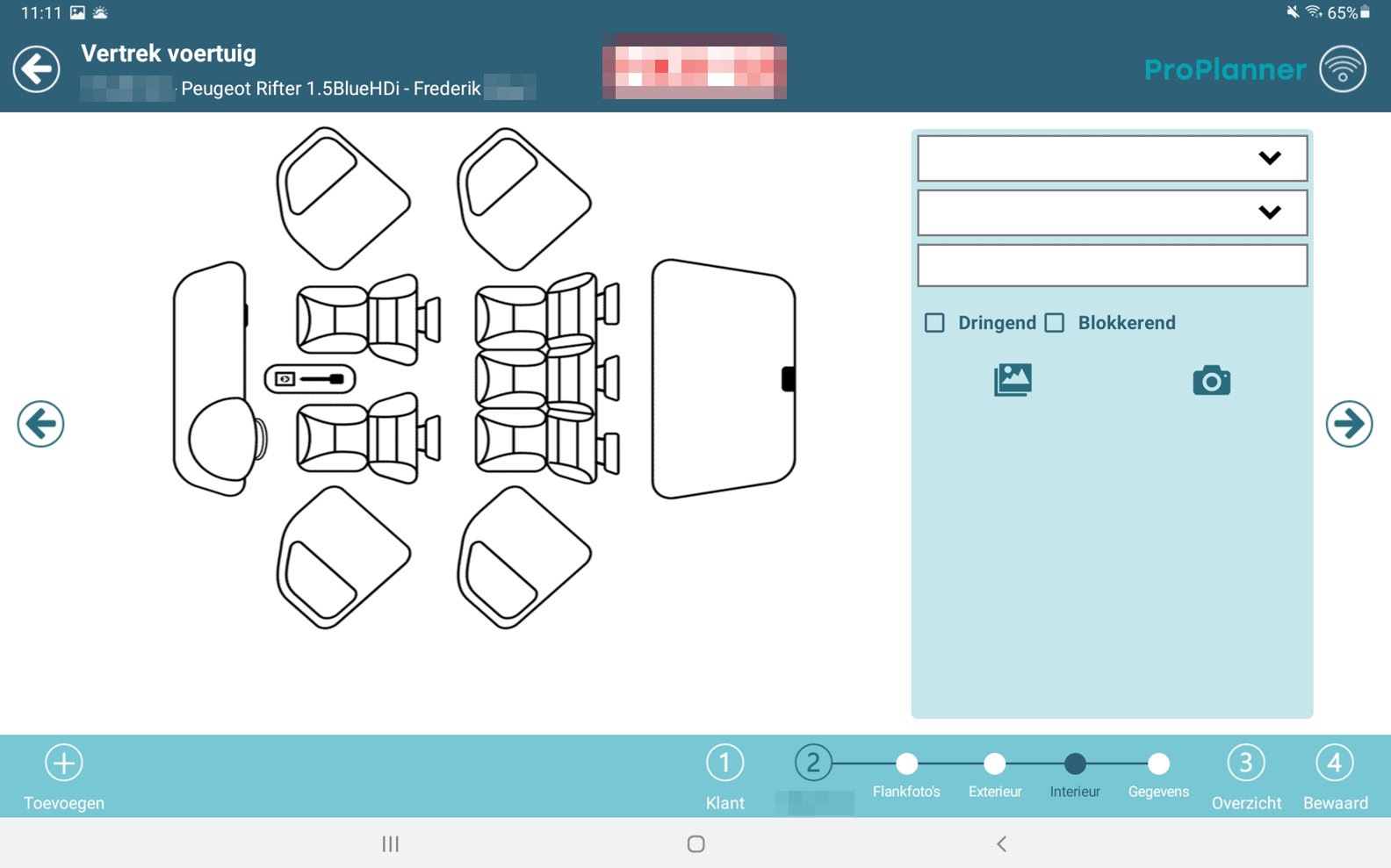Tap the ProPlanner logo text

point(1225,69)
